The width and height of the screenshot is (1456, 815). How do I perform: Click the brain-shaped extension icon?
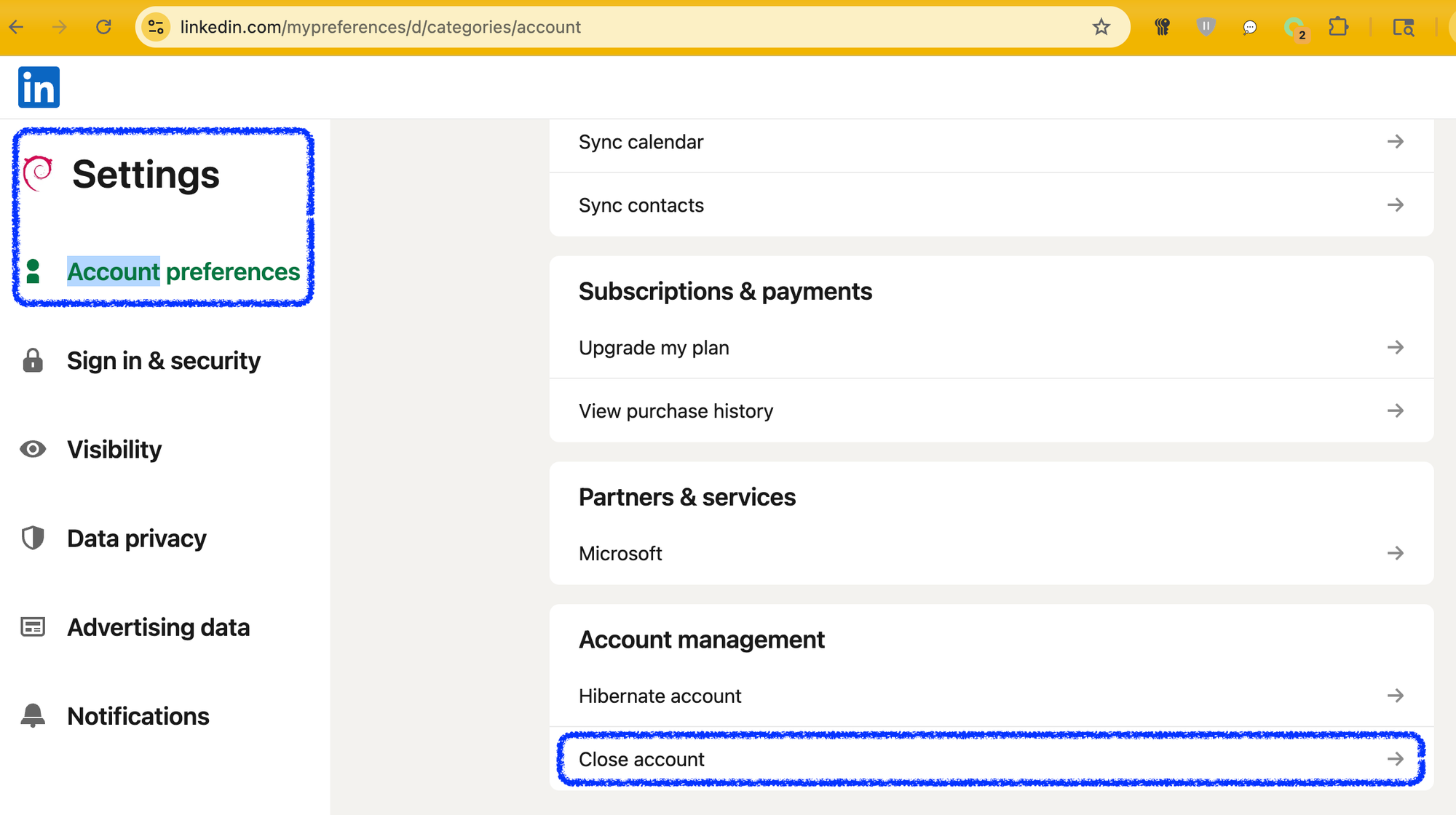pyautogui.click(x=1162, y=27)
